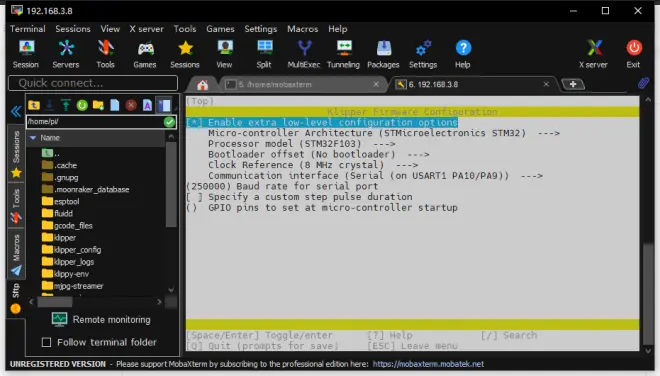The height and width of the screenshot is (376, 660).
Task: Close the /home/mobaxterm tab
Action: [376, 84]
